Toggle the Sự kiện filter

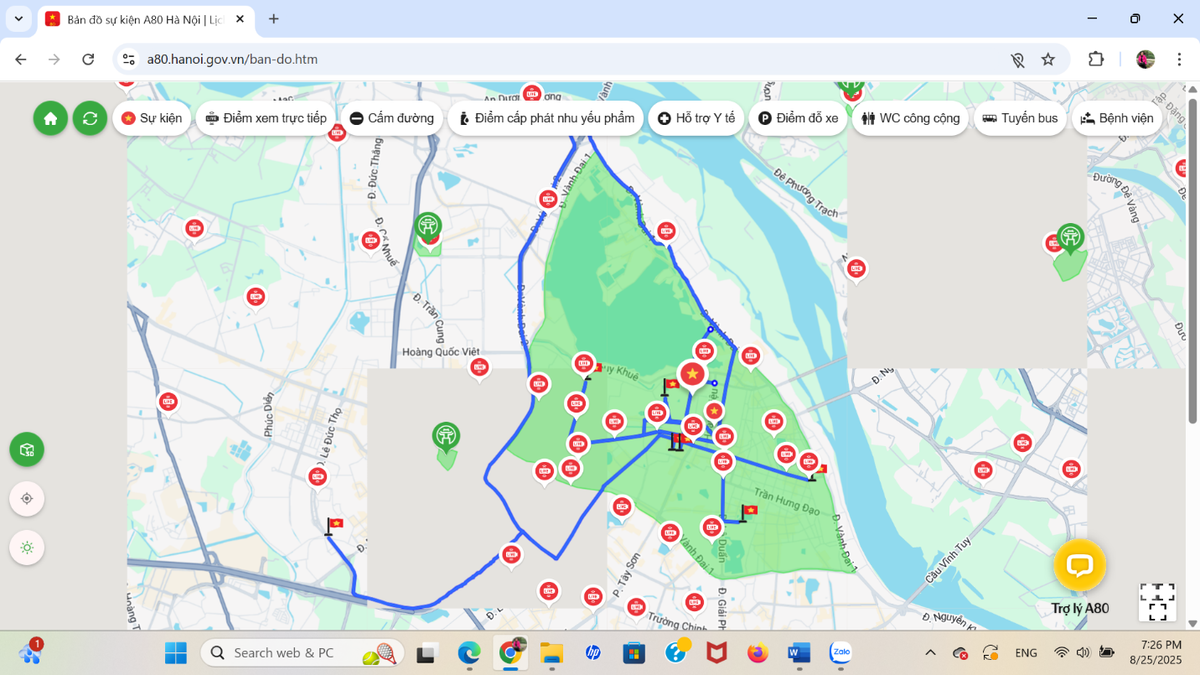pyautogui.click(x=152, y=118)
